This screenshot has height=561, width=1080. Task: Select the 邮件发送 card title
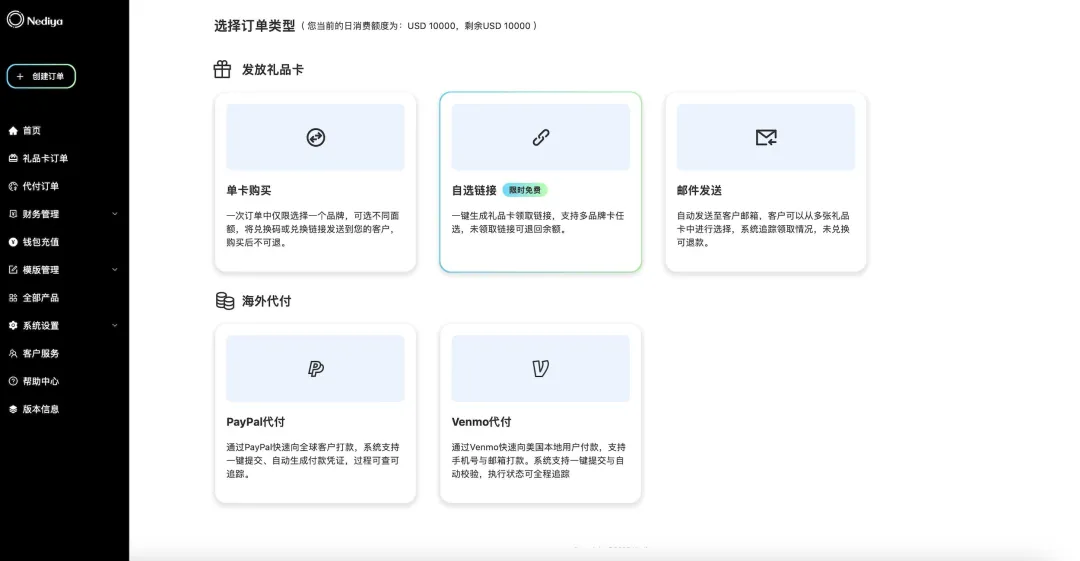pyautogui.click(x=699, y=190)
